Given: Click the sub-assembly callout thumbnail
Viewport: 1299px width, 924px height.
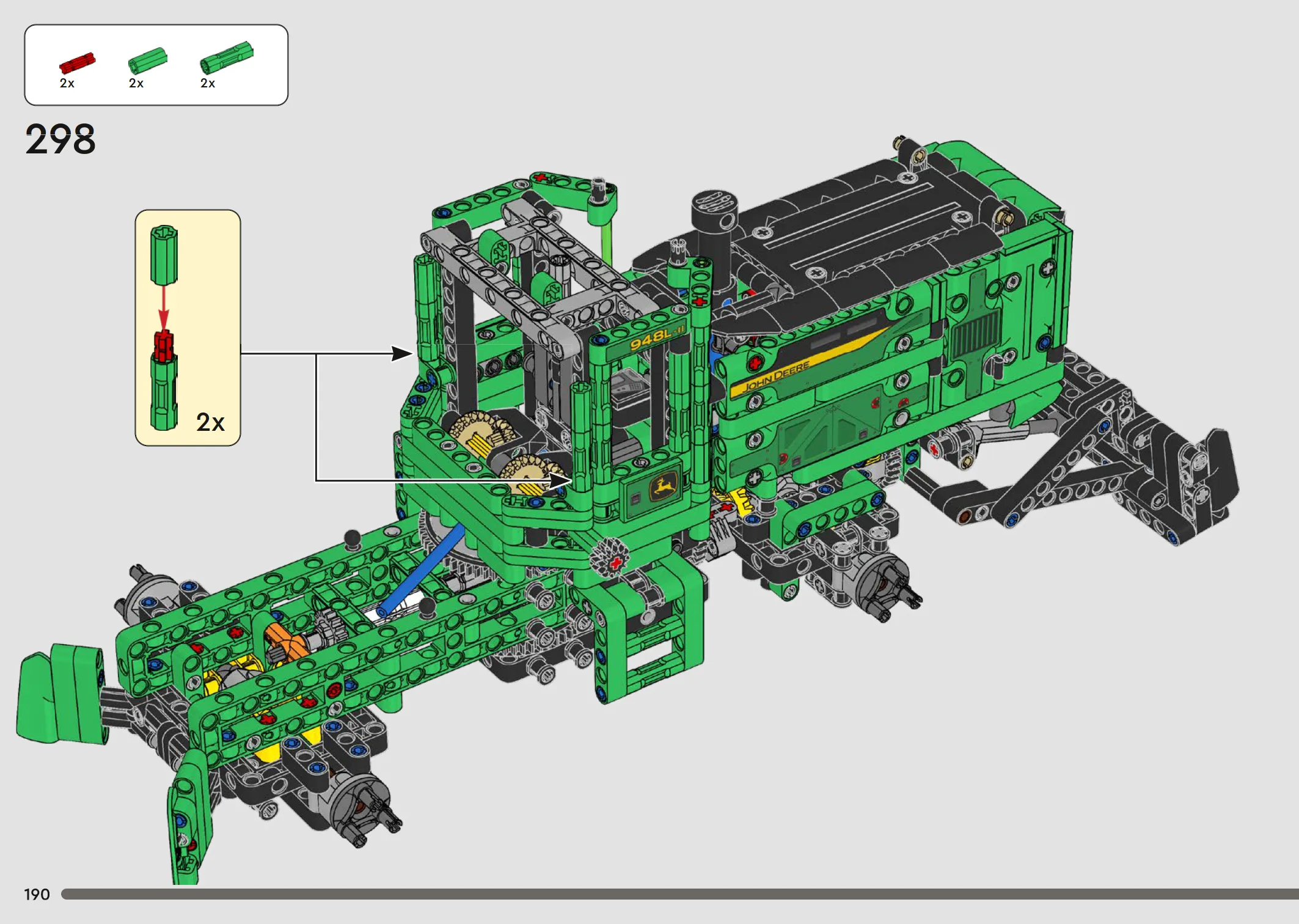Looking at the screenshot, I should tap(188, 328).
